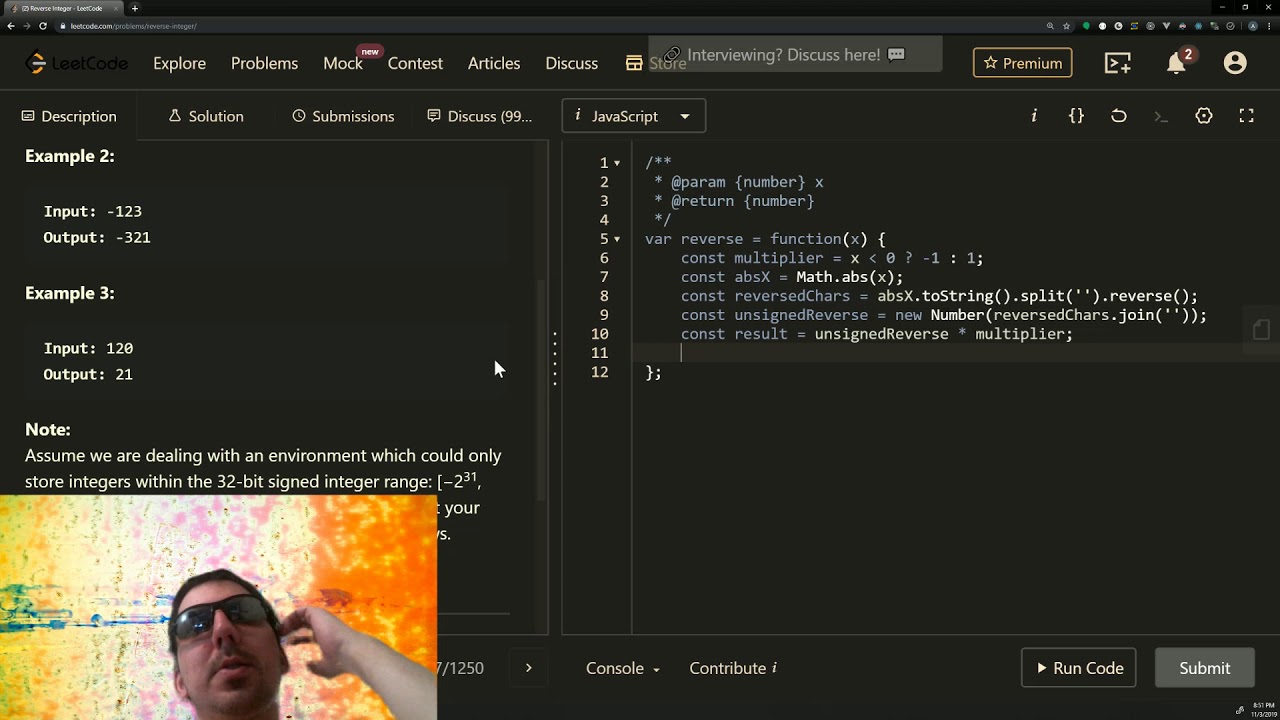Click the description panel scrollbar
The image size is (1280, 720).
(543, 390)
